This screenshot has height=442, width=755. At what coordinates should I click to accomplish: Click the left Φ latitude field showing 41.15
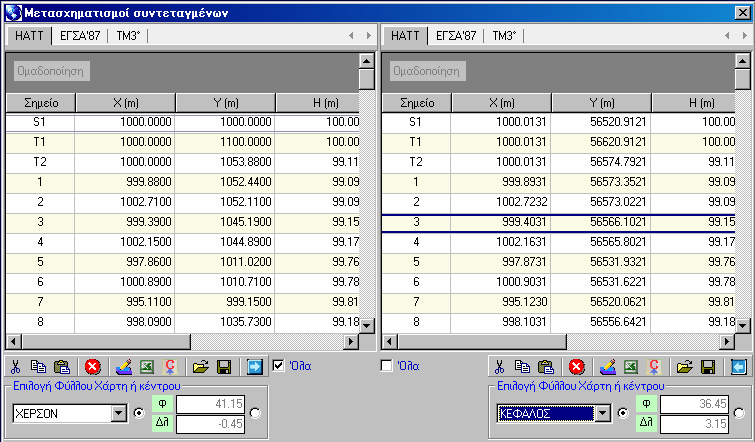[210, 403]
